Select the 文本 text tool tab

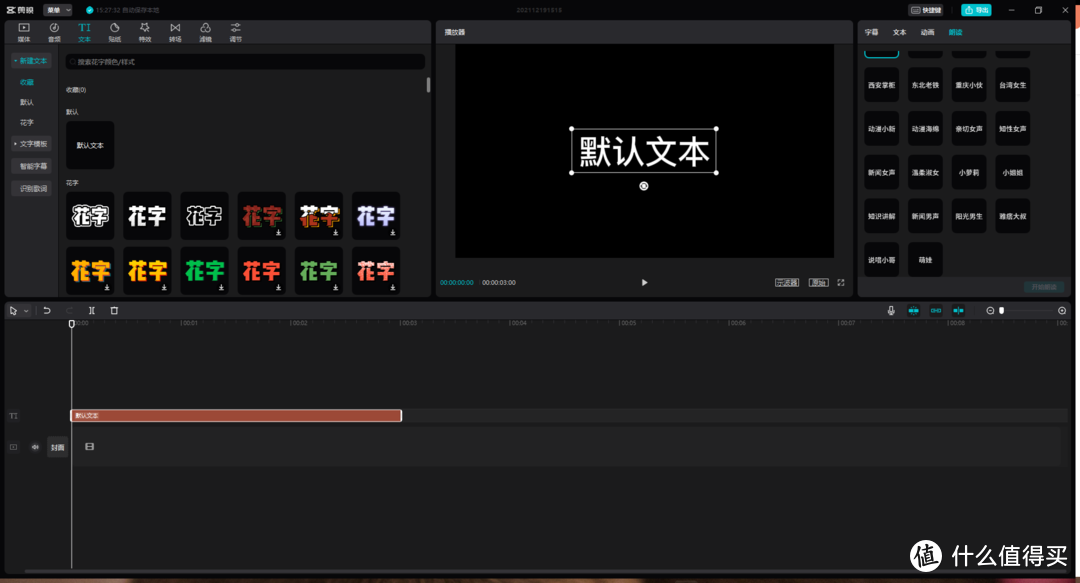(x=84, y=32)
